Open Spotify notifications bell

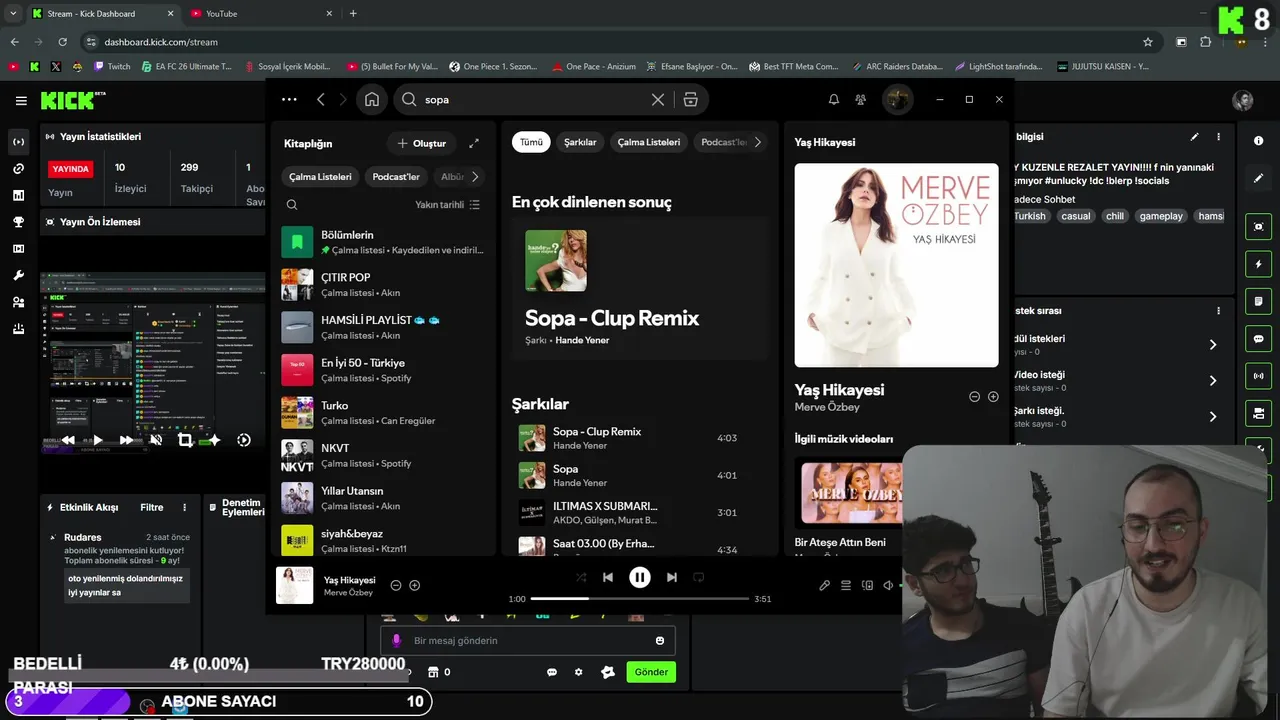[833, 100]
